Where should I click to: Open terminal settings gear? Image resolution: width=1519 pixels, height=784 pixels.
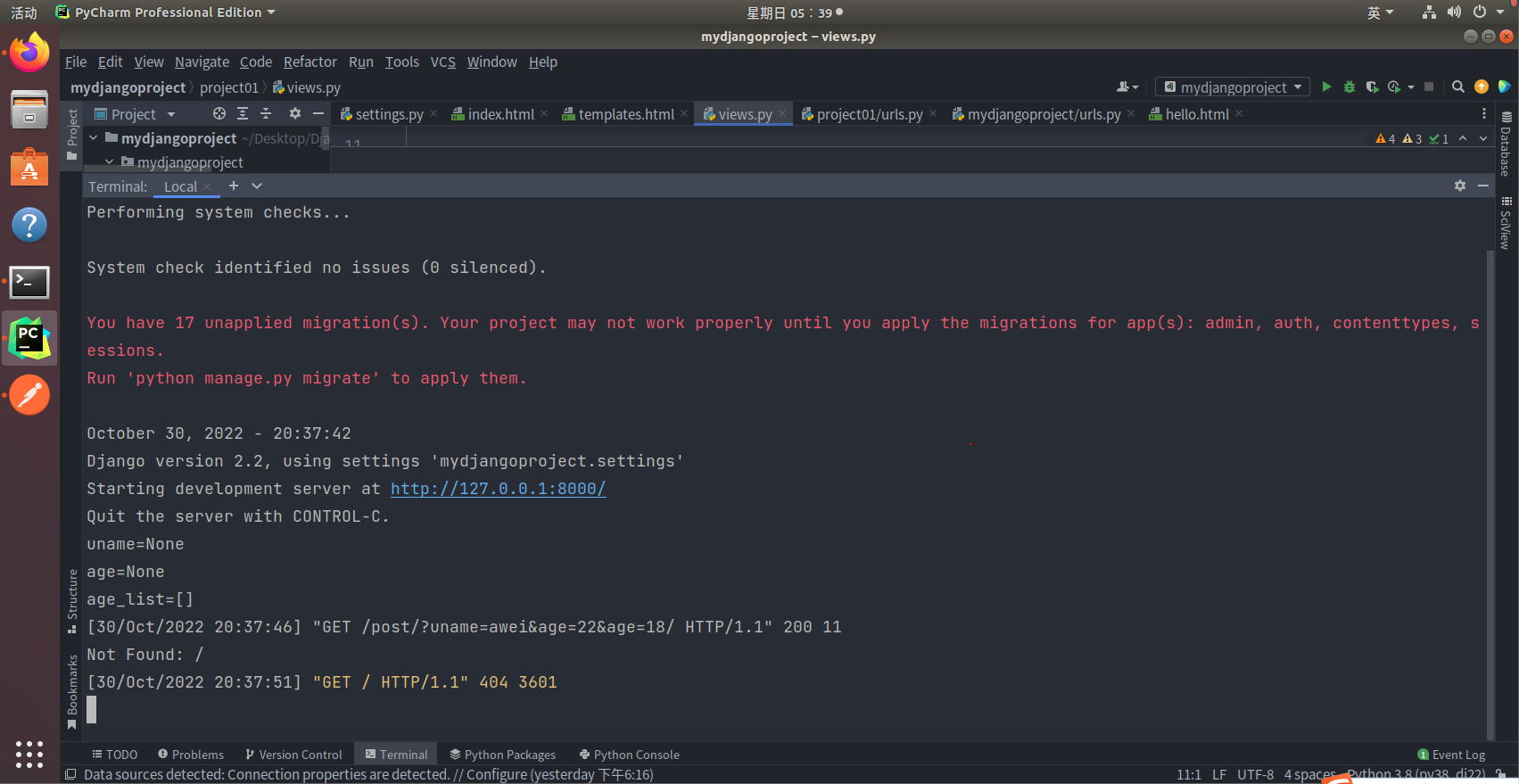coord(1460,186)
